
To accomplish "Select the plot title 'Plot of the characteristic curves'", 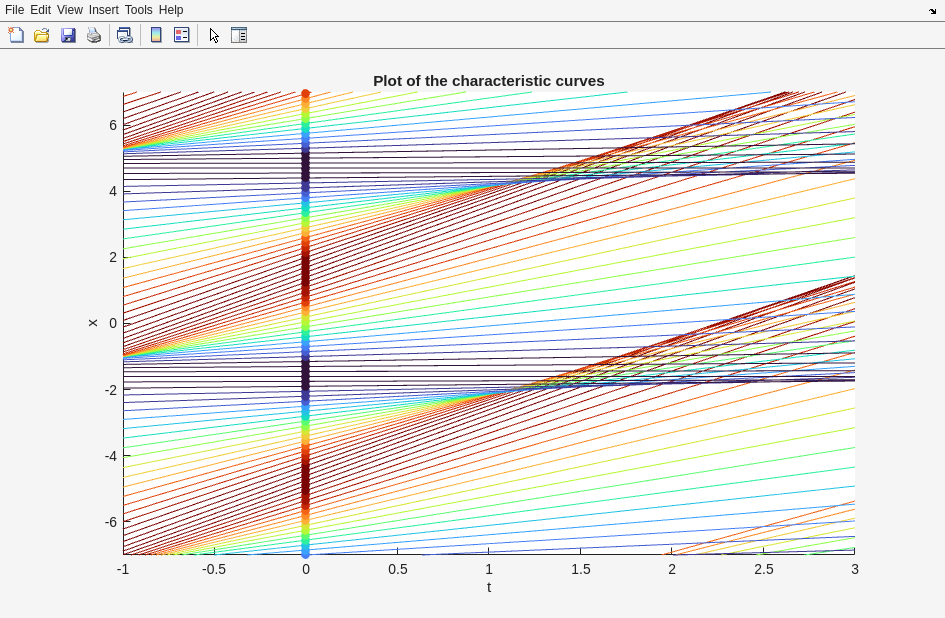I will pyautogui.click(x=488, y=81).
